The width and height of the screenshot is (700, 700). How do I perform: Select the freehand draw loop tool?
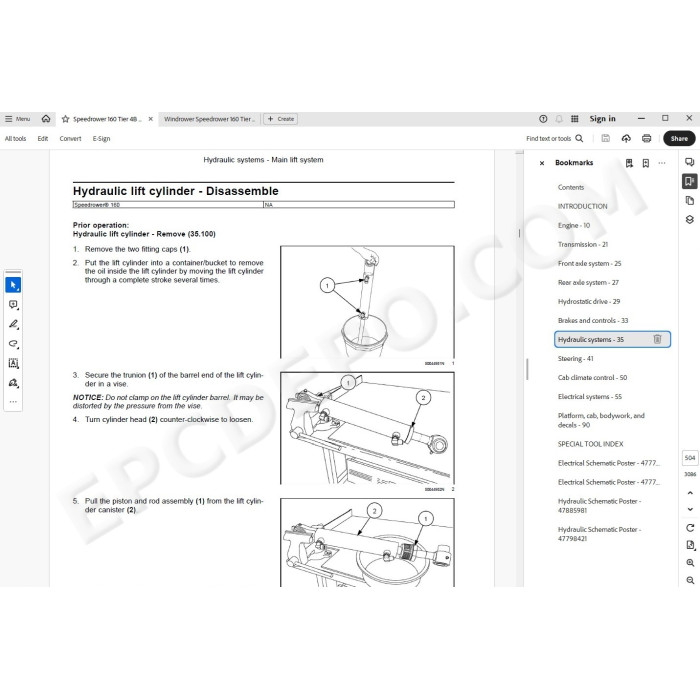pyautogui.click(x=13, y=344)
